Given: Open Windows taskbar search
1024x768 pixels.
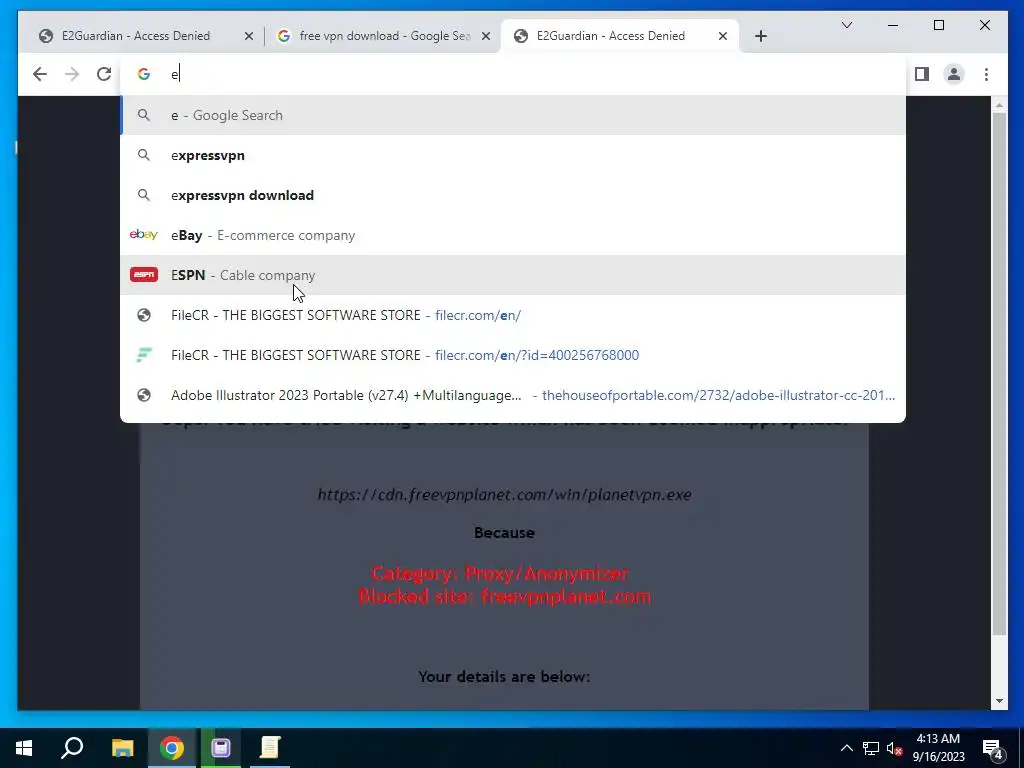Looking at the screenshot, I should coord(72,748).
